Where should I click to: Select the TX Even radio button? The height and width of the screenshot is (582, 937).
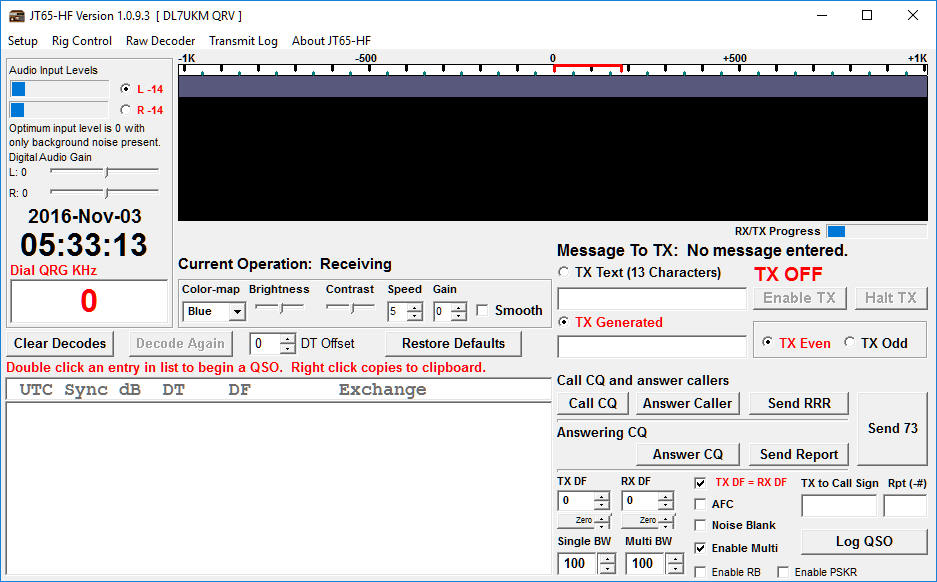pos(767,342)
